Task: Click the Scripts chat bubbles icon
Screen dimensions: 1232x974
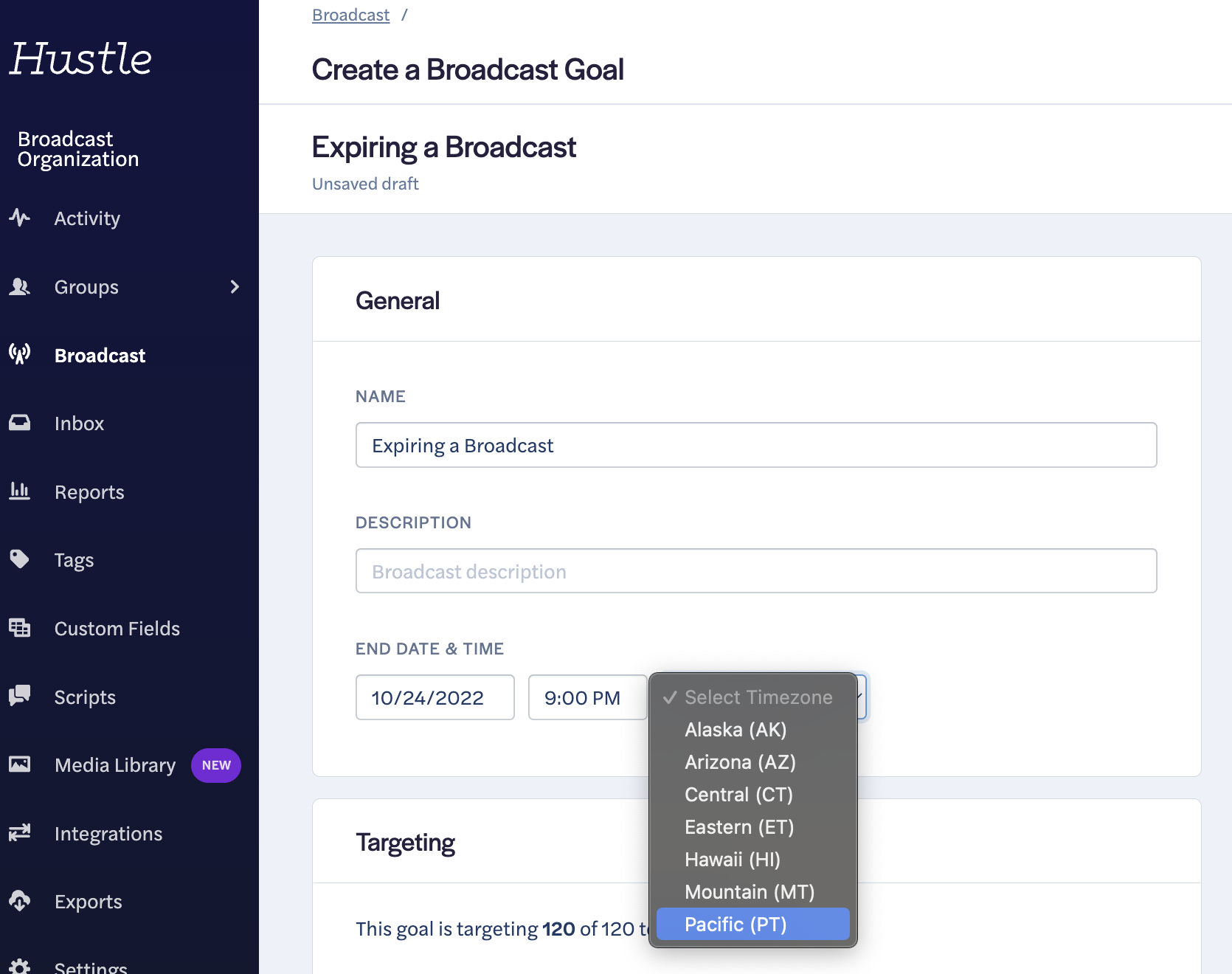Action: [20, 696]
